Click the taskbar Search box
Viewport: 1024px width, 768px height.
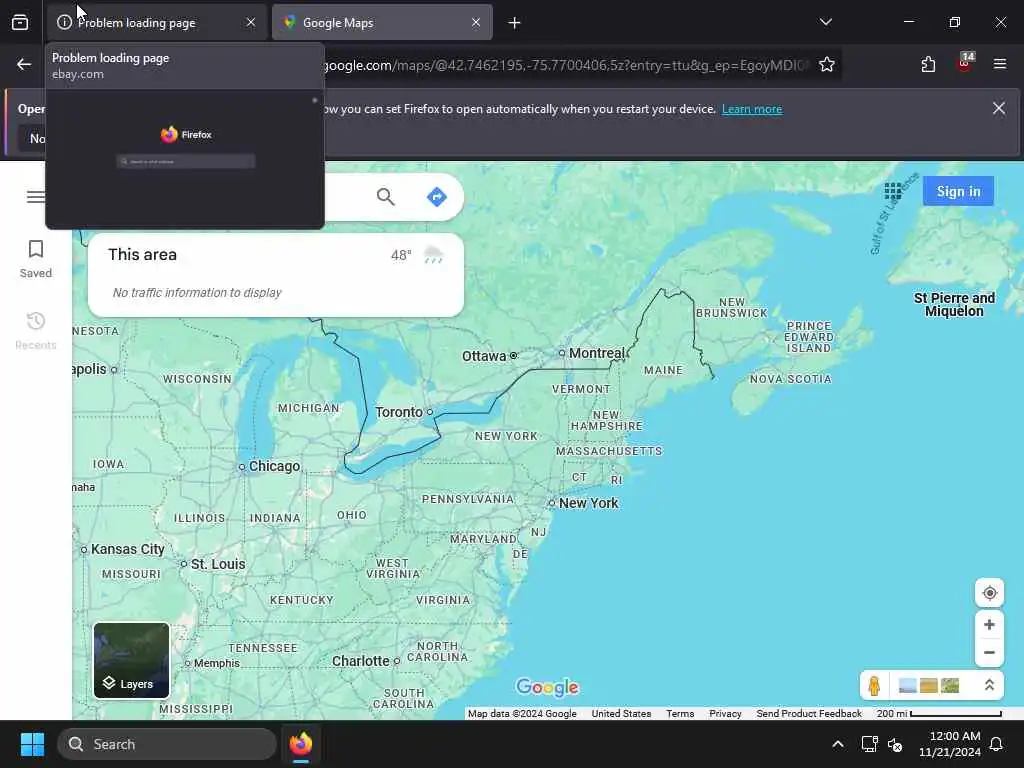pos(167,744)
